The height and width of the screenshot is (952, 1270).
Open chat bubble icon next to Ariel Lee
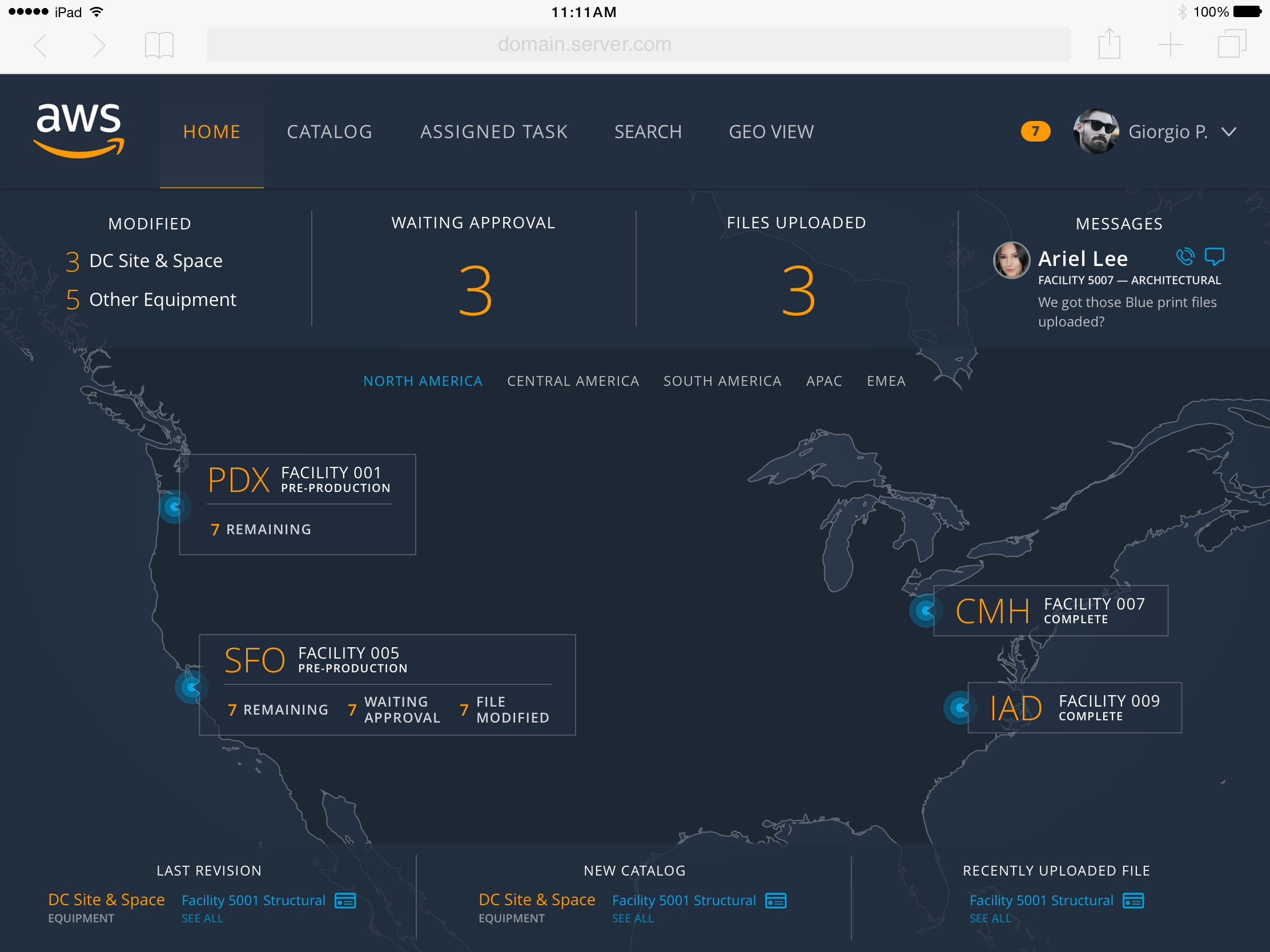1214,256
